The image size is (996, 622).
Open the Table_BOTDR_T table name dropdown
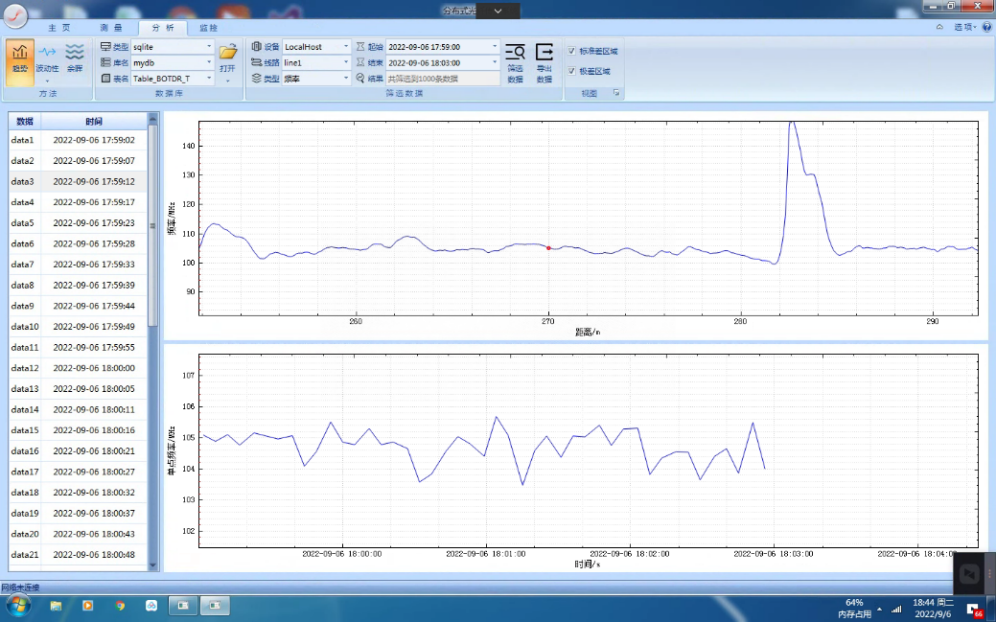click(x=209, y=78)
